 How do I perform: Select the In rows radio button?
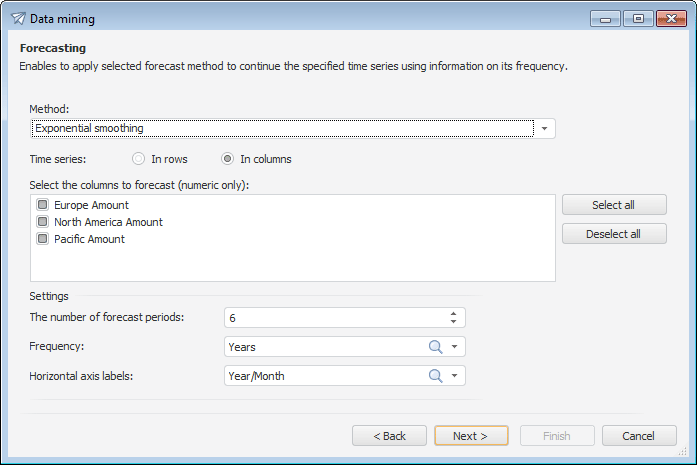pyautogui.click(x=139, y=159)
